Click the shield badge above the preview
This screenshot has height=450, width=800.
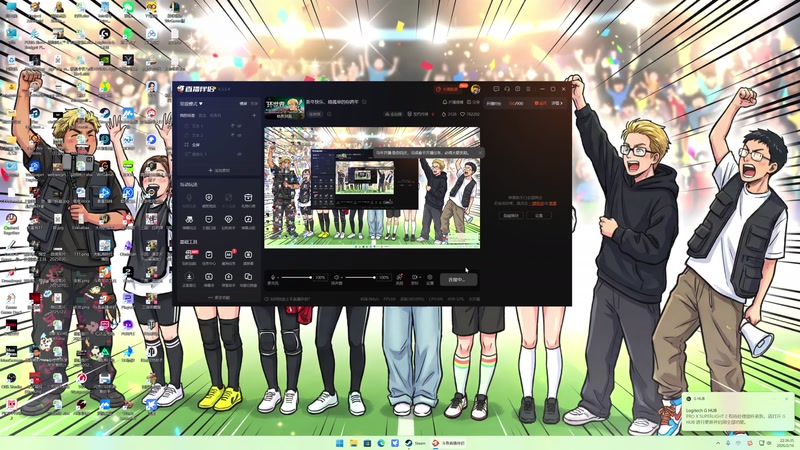pyautogui.click(x=418, y=114)
